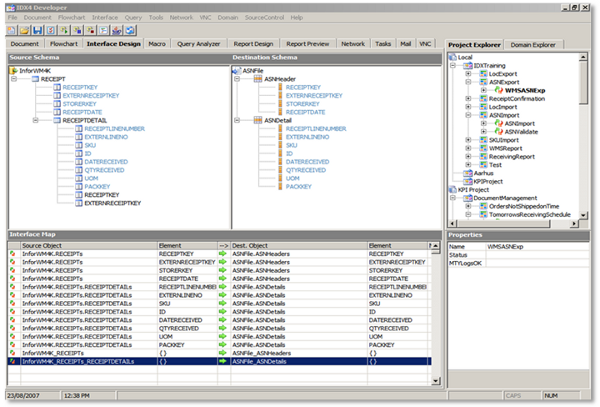This screenshot has height=407, width=600.
Task: Click the New document toolbar icon
Action: [x=13, y=30]
